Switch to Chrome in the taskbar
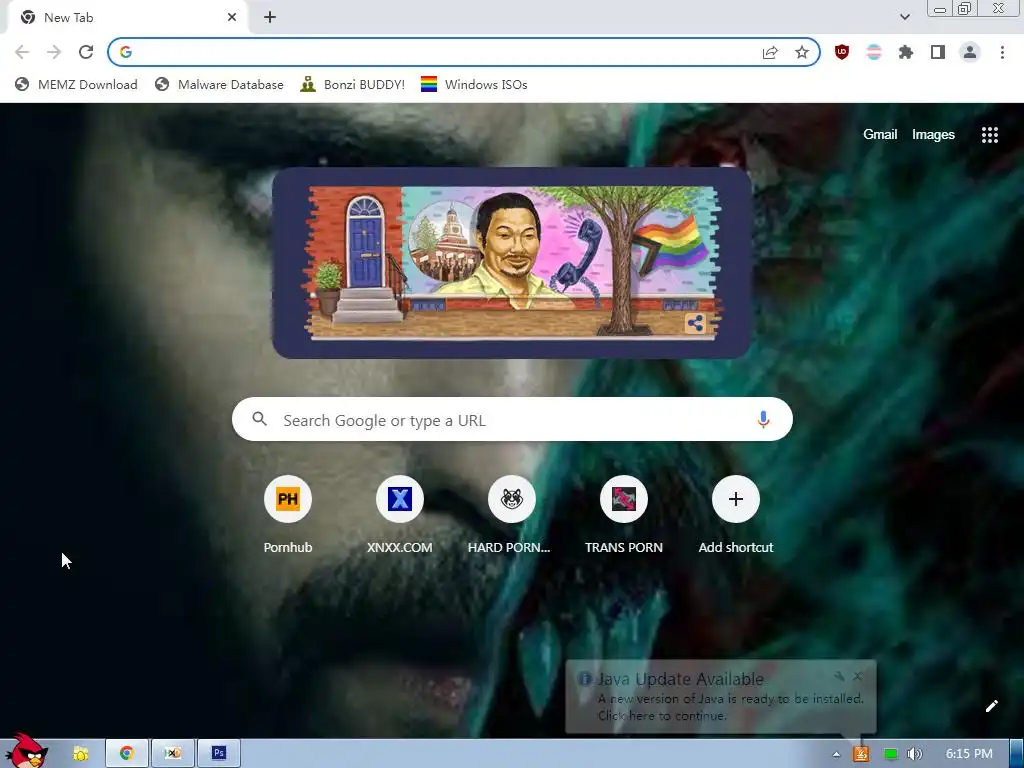 point(127,754)
